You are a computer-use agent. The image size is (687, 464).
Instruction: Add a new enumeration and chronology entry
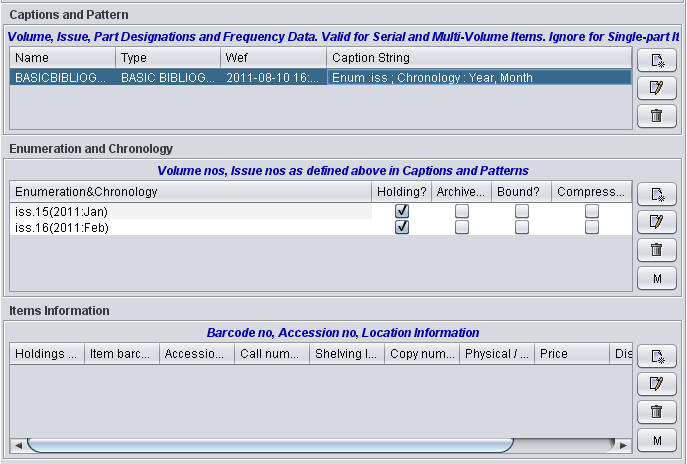[x=656, y=194]
